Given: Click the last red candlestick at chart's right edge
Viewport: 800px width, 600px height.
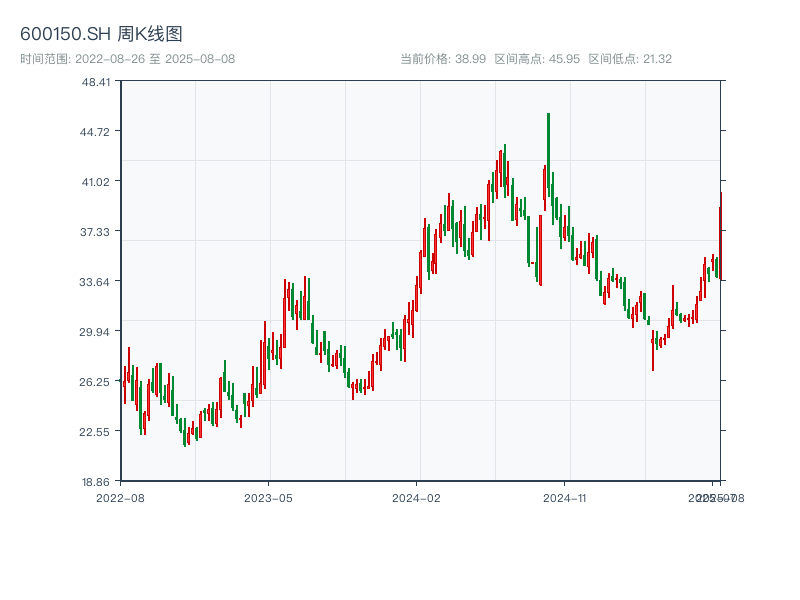Looking at the screenshot, I should pos(720,236).
